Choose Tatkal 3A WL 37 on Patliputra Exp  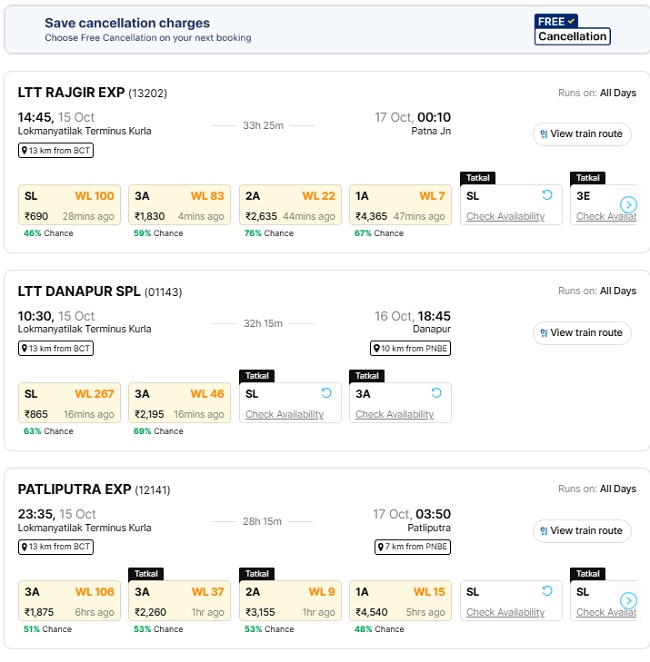179,601
